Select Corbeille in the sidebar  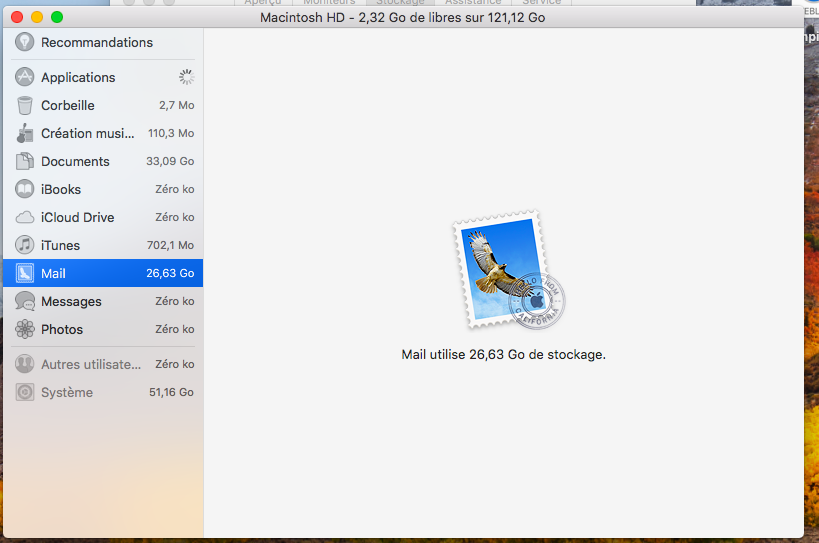[x=103, y=105]
